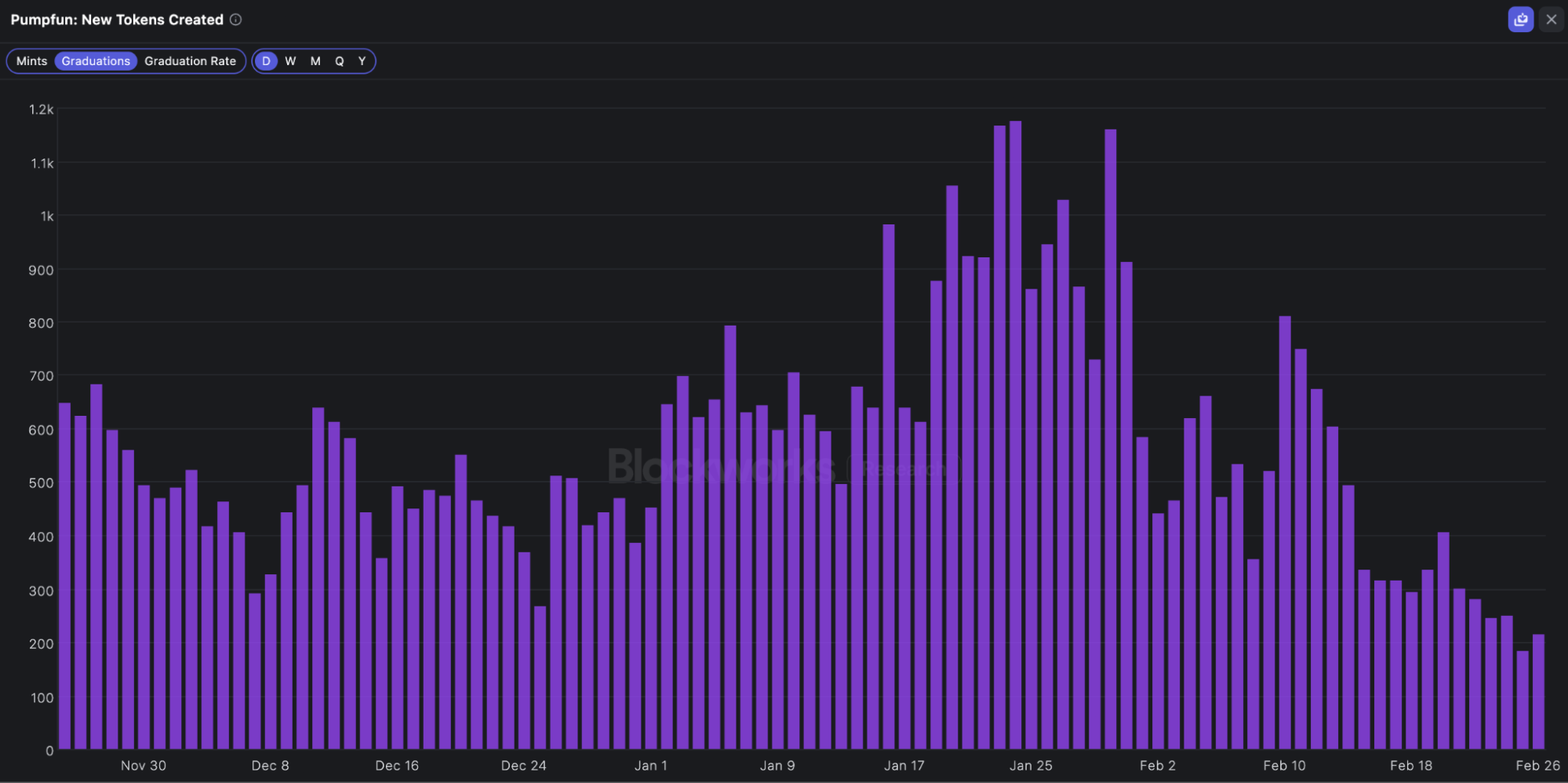
Task: Click the '700' y-axis label
Action: click(x=42, y=376)
